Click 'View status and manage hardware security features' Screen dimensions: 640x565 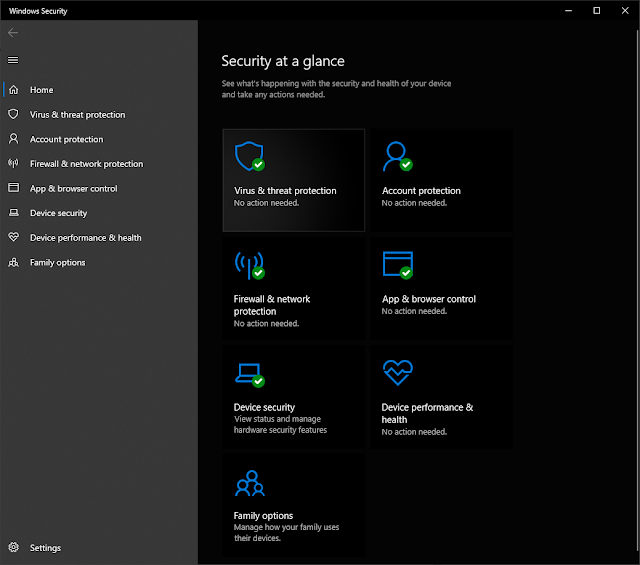[x=280, y=424]
